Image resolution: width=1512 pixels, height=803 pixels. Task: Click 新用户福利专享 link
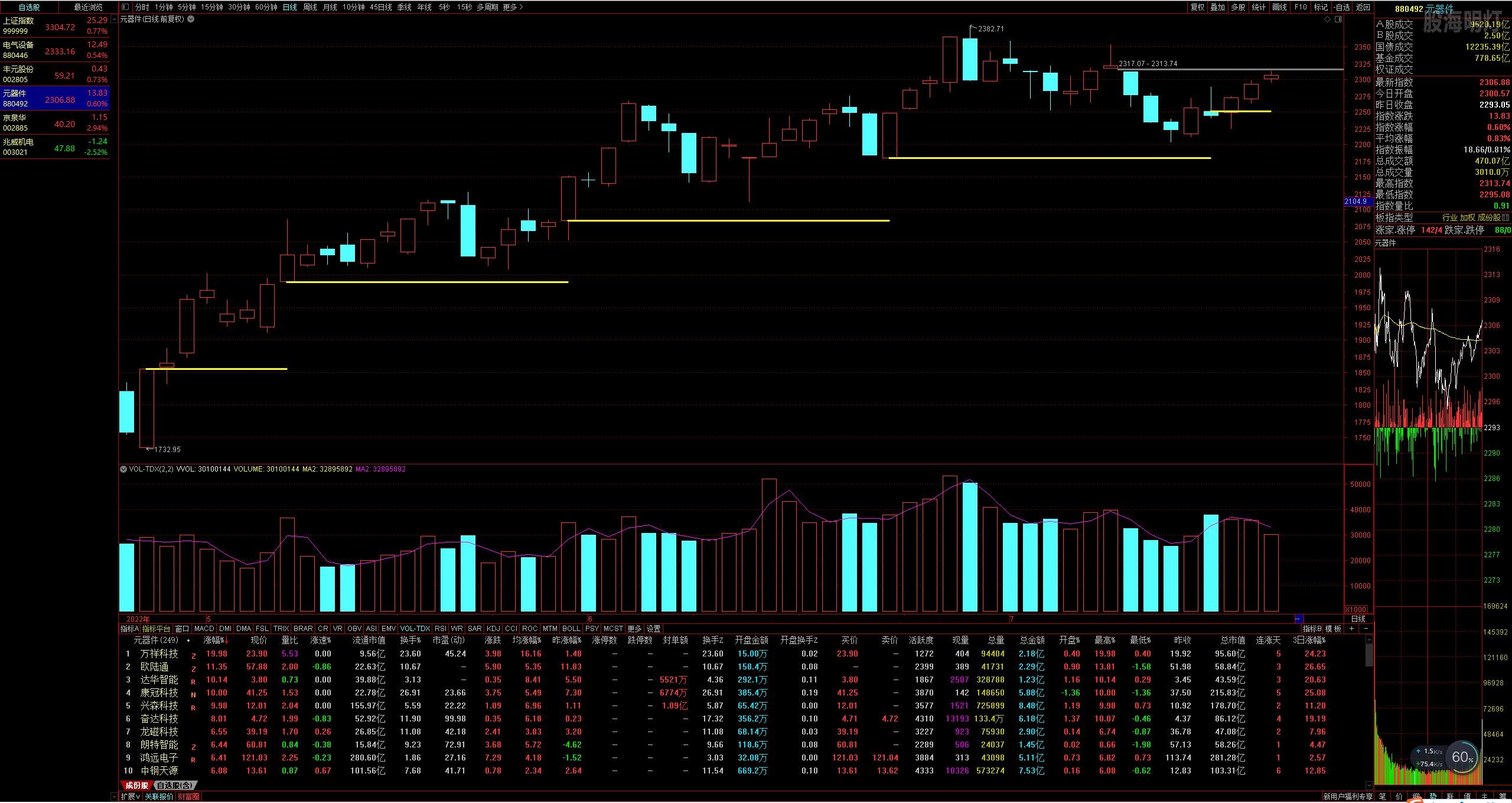(1348, 797)
